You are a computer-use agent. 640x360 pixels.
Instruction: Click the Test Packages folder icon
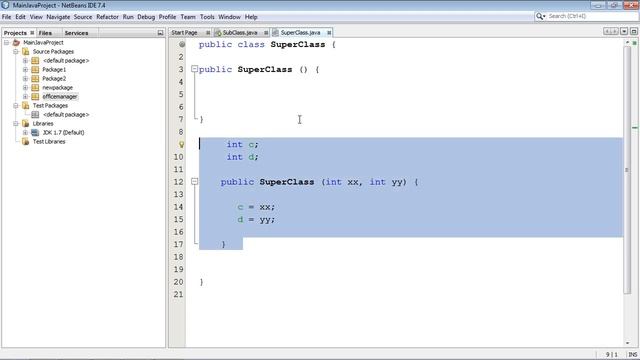[x=25, y=105]
